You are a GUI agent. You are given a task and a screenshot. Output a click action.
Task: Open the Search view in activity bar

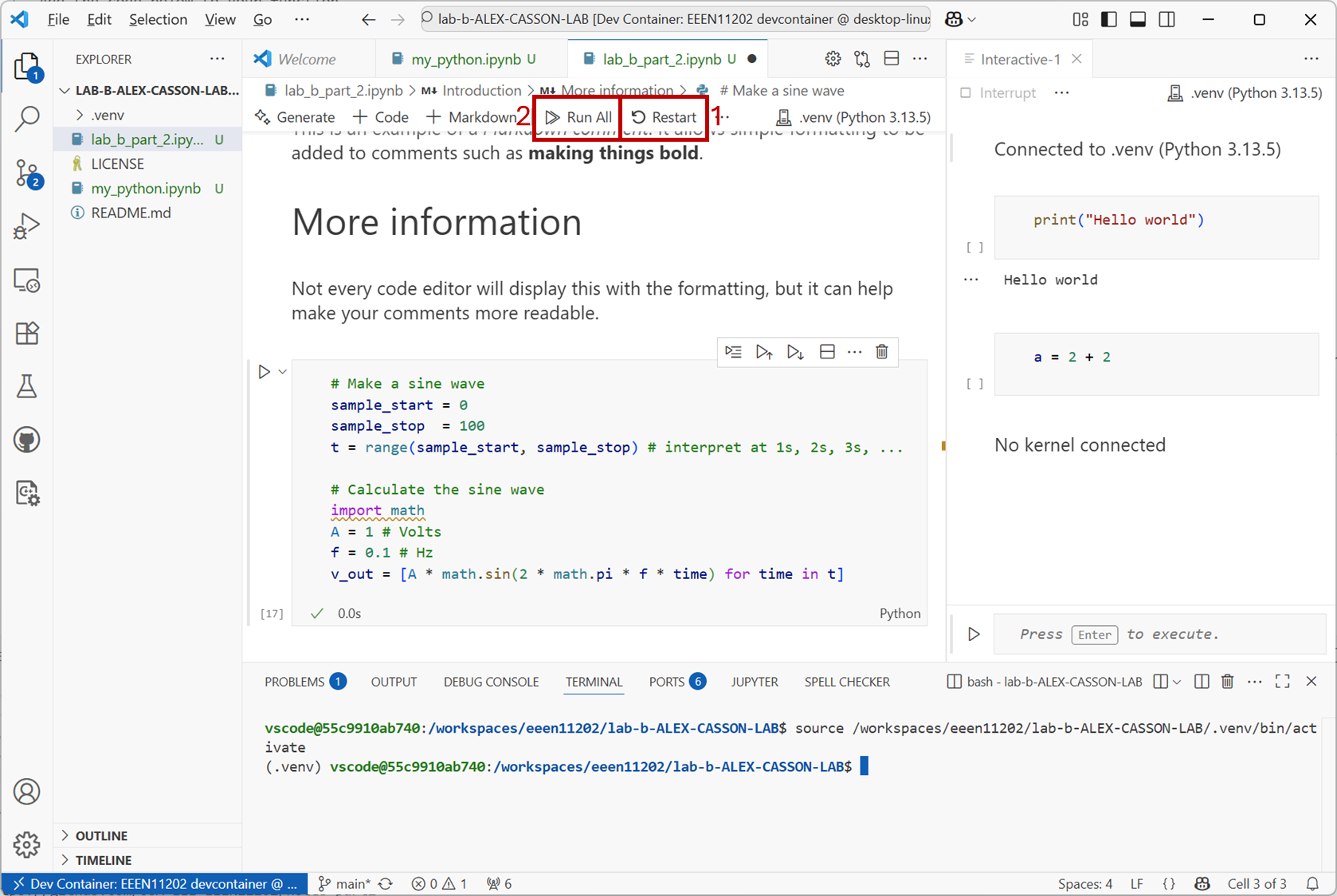pyautogui.click(x=27, y=119)
